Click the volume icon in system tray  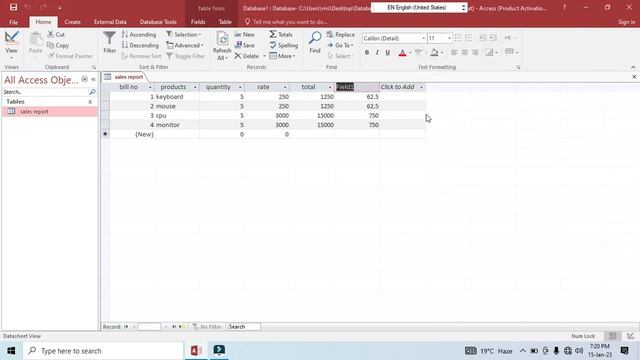click(579, 351)
